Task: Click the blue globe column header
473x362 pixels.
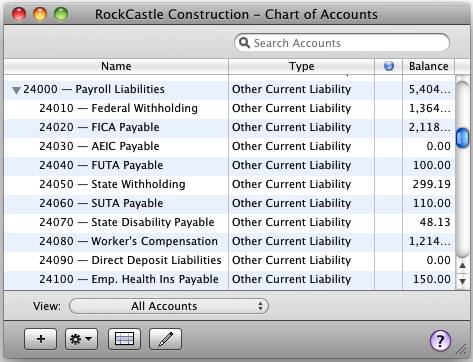Action: coord(389,66)
